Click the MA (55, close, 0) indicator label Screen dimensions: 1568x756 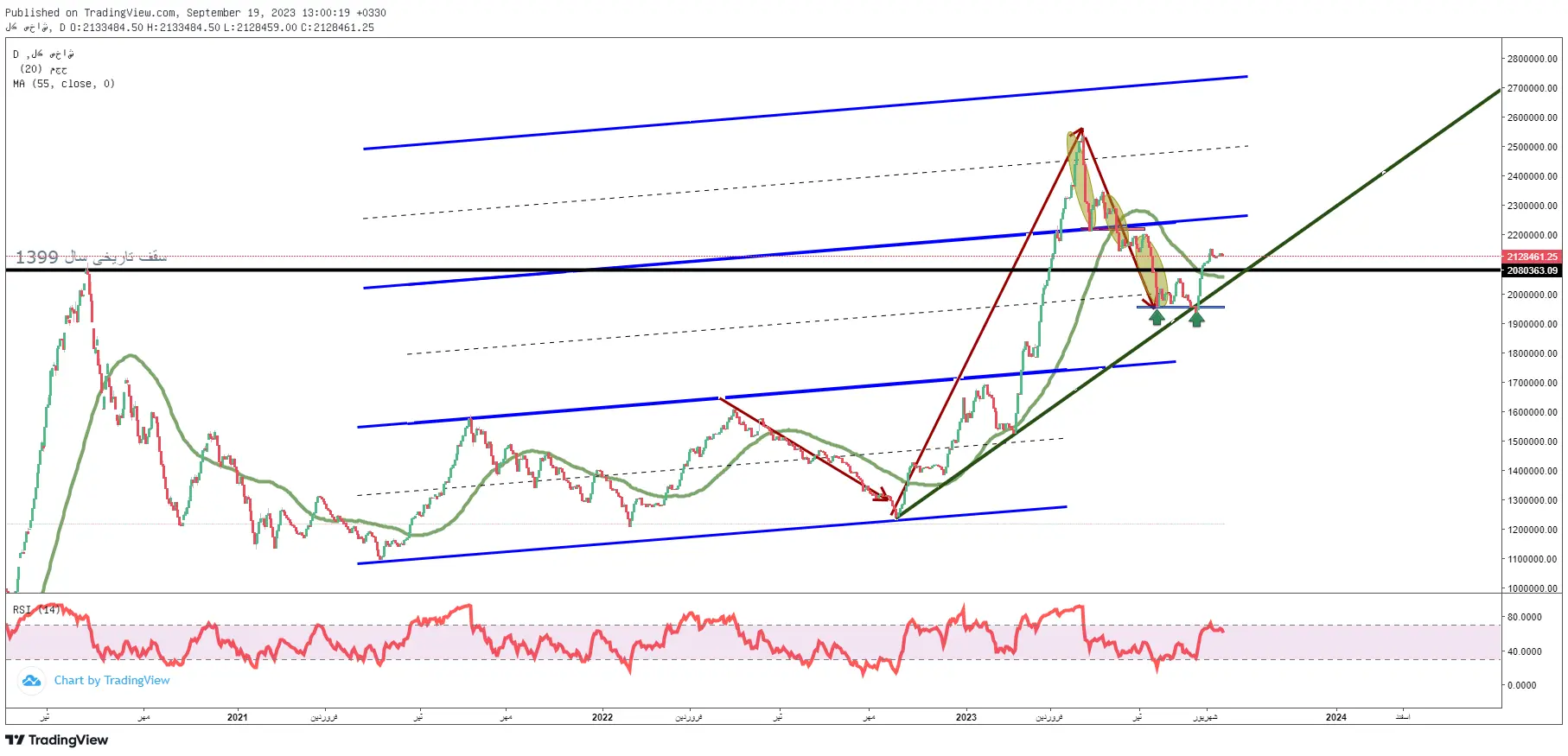pos(64,84)
